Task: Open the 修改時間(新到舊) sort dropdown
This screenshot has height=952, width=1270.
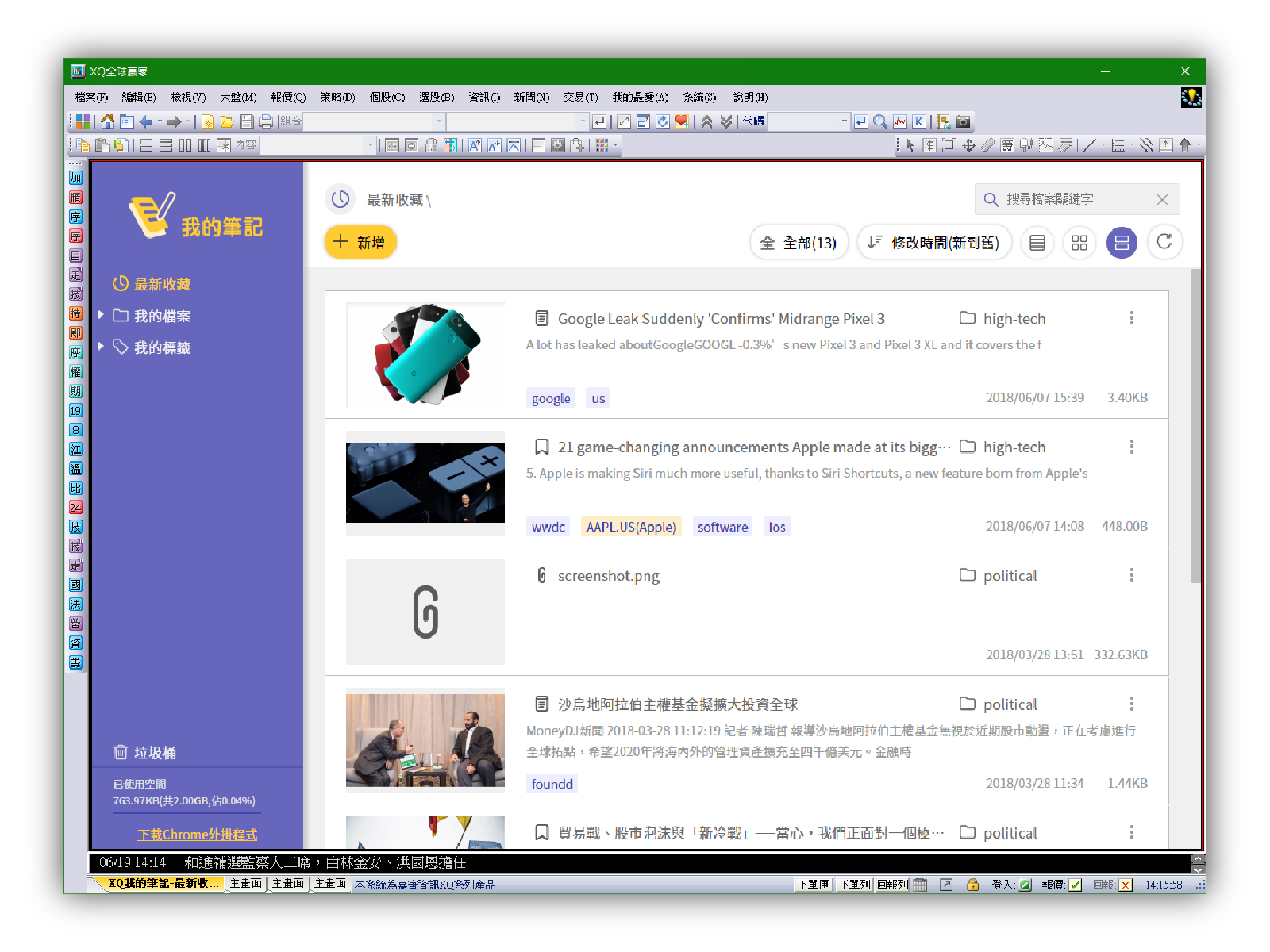Action: point(933,243)
